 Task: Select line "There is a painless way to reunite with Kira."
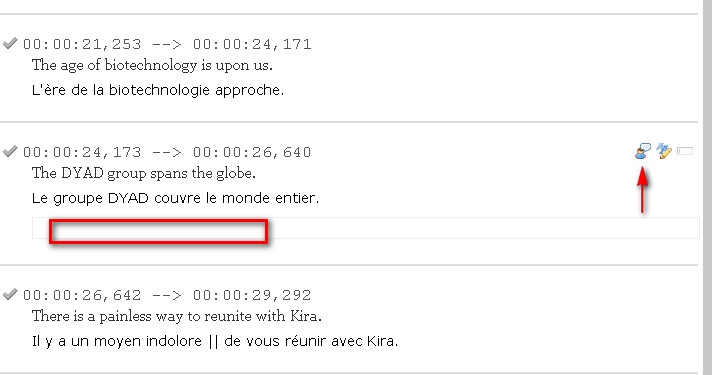pyautogui.click(x=177, y=316)
